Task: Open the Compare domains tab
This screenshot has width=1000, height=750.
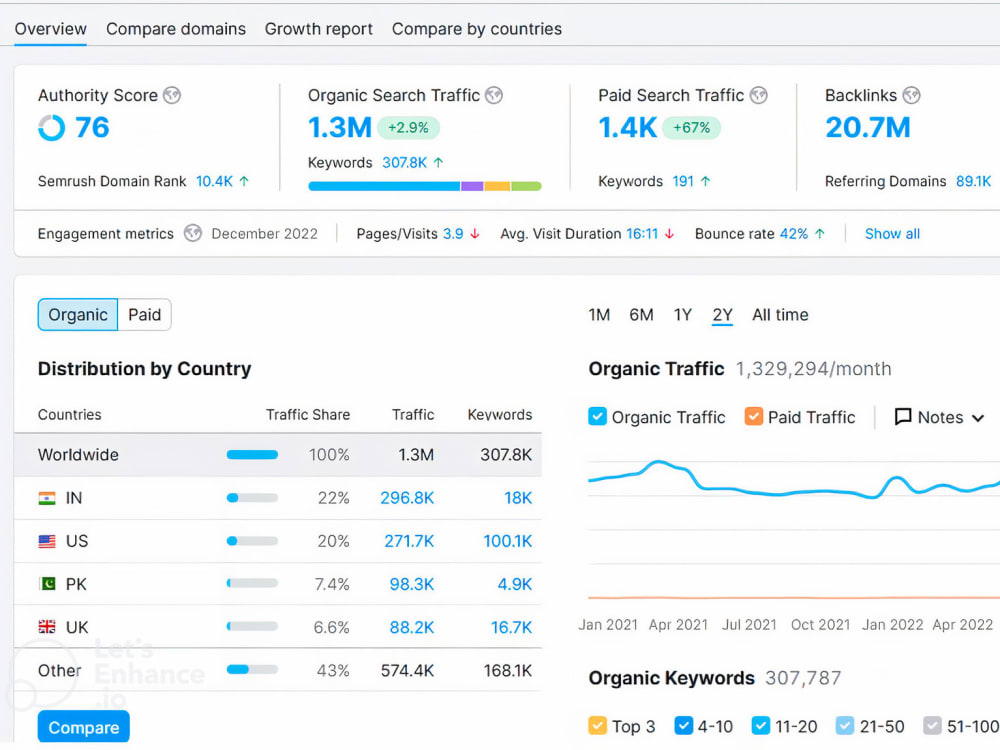Action: click(x=175, y=29)
